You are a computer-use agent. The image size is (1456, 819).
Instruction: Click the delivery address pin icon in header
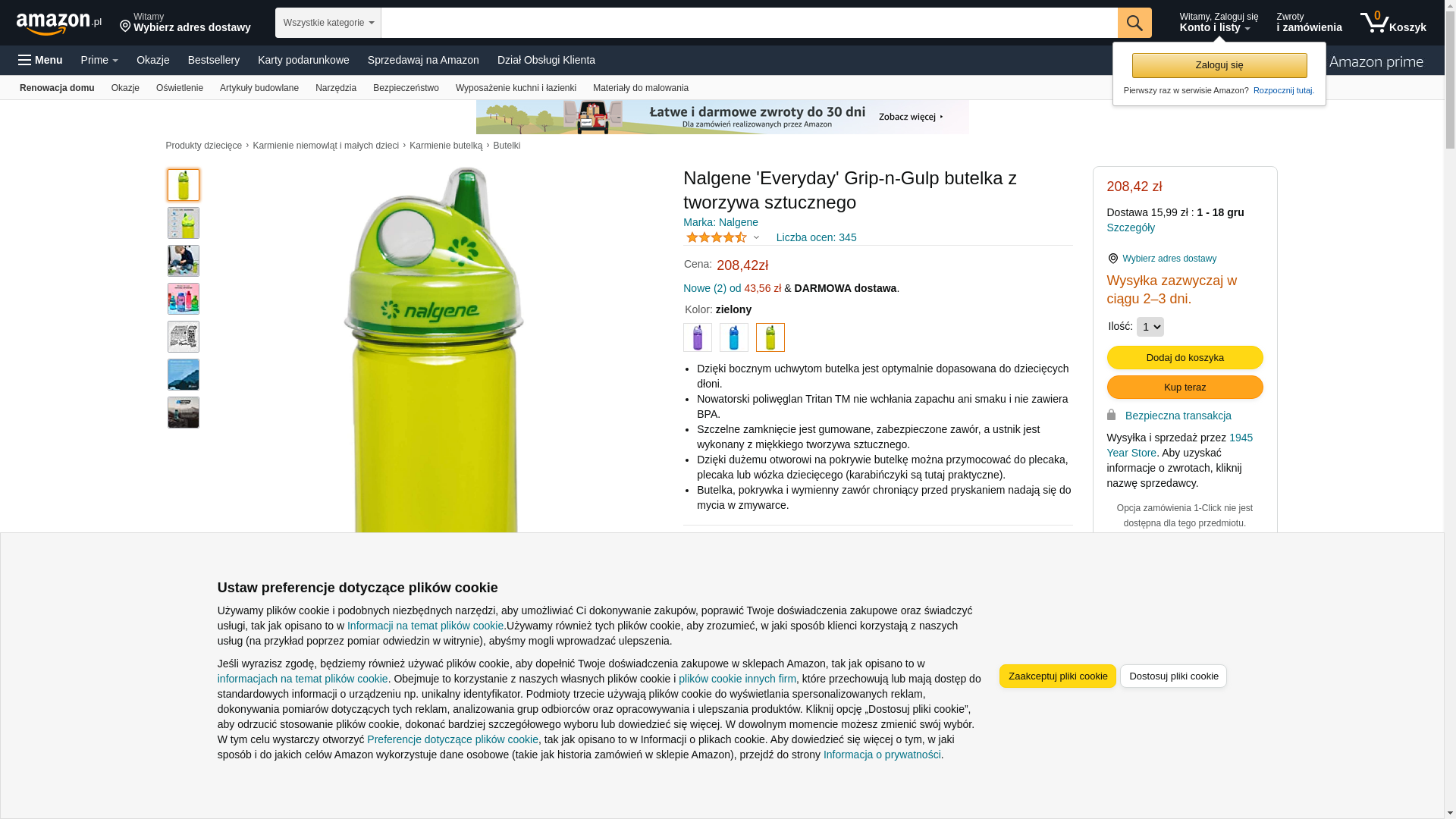tap(125, 27)
